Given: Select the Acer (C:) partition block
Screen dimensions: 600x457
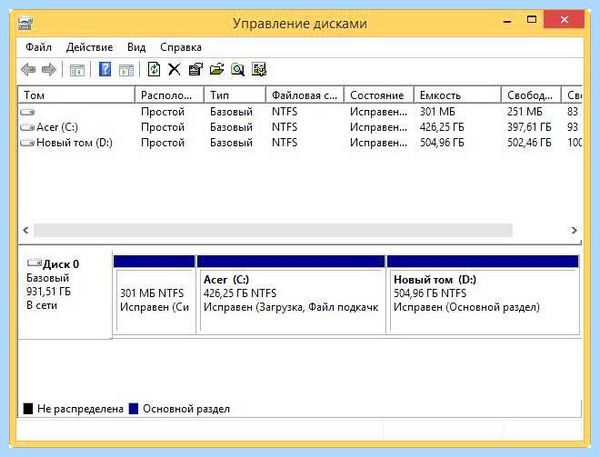Looking at the screenshot, I should [291, 295].
